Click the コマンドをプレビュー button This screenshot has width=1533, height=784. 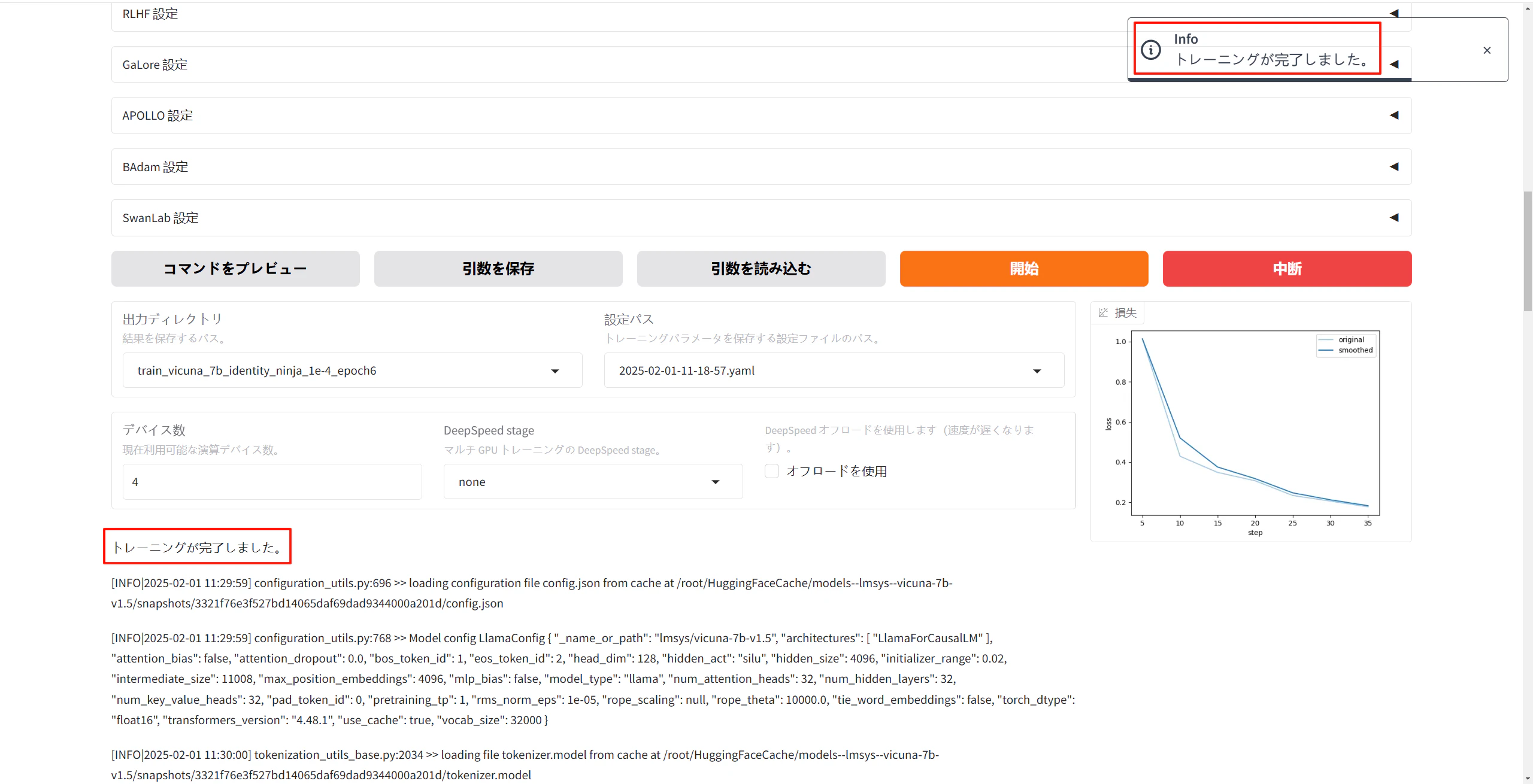point(235,269)
